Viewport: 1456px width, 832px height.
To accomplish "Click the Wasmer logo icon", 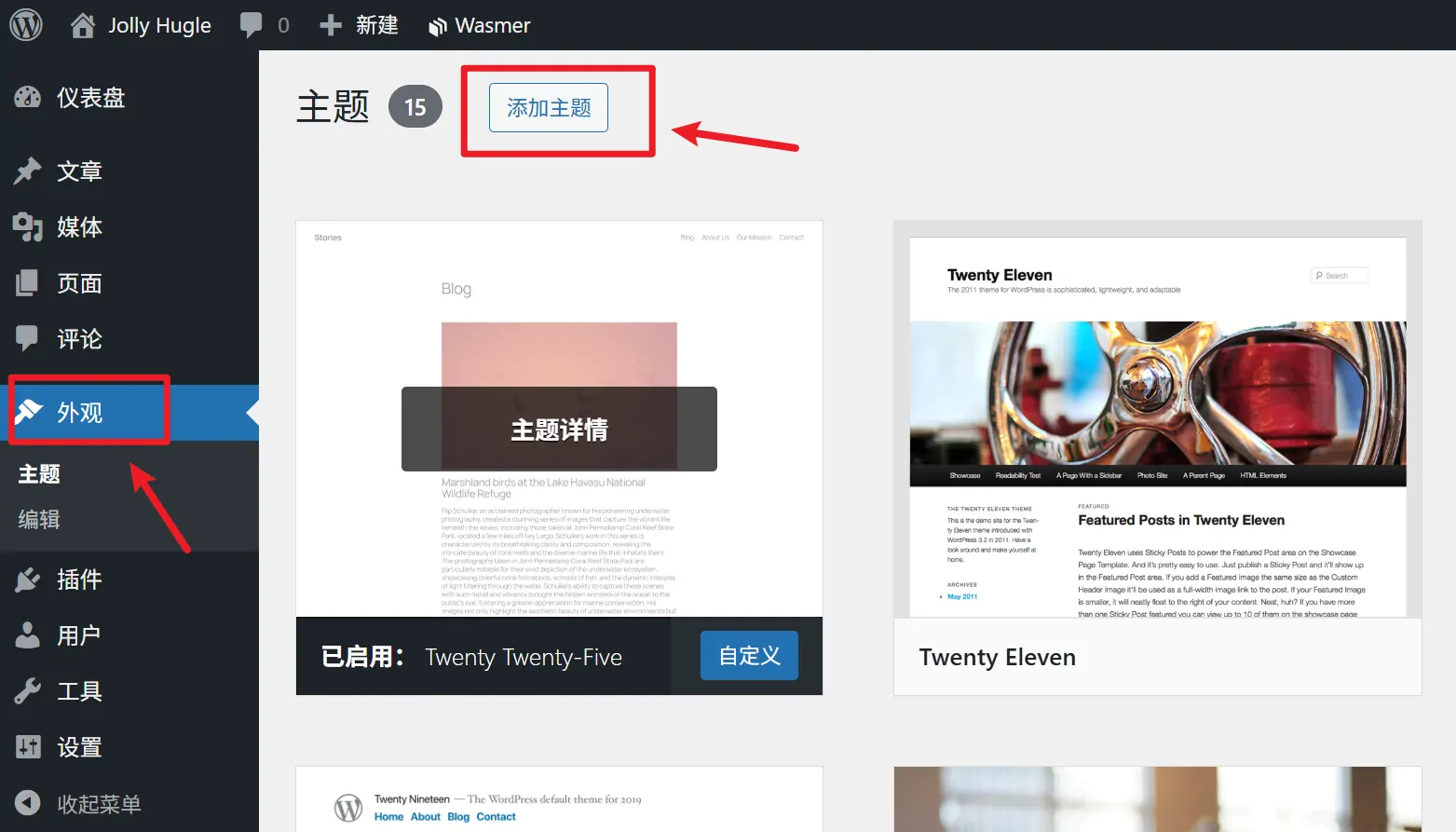I will pos(438,27).
